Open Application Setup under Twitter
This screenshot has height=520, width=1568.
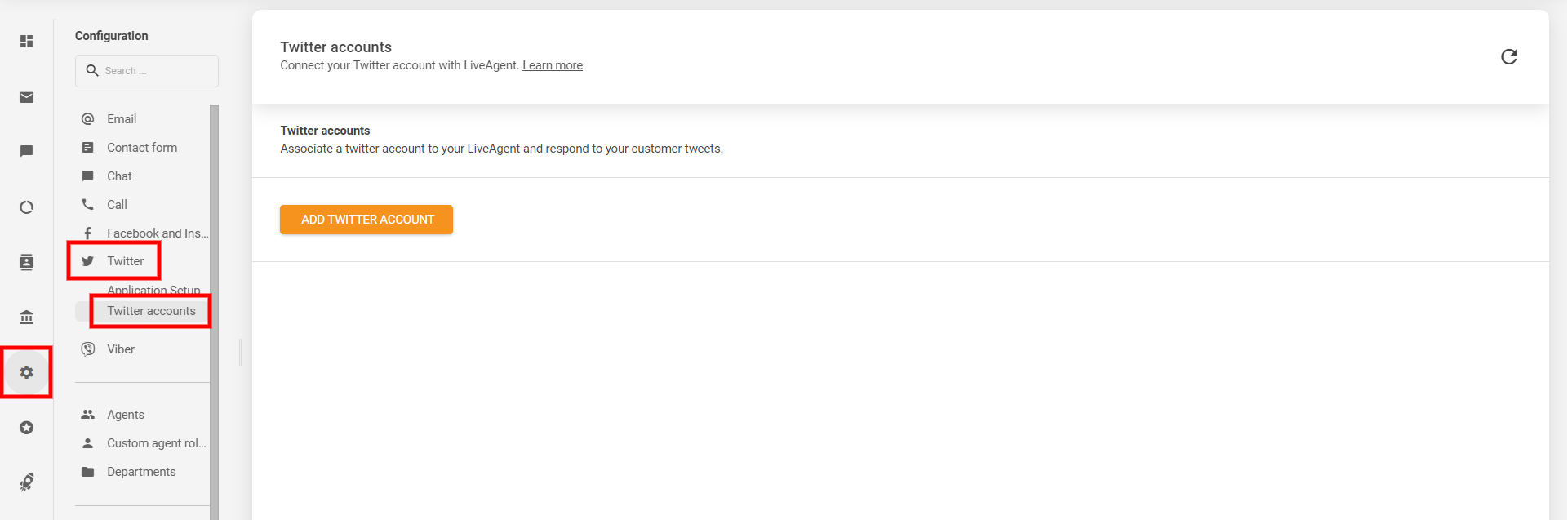click(x=153, y=290)
